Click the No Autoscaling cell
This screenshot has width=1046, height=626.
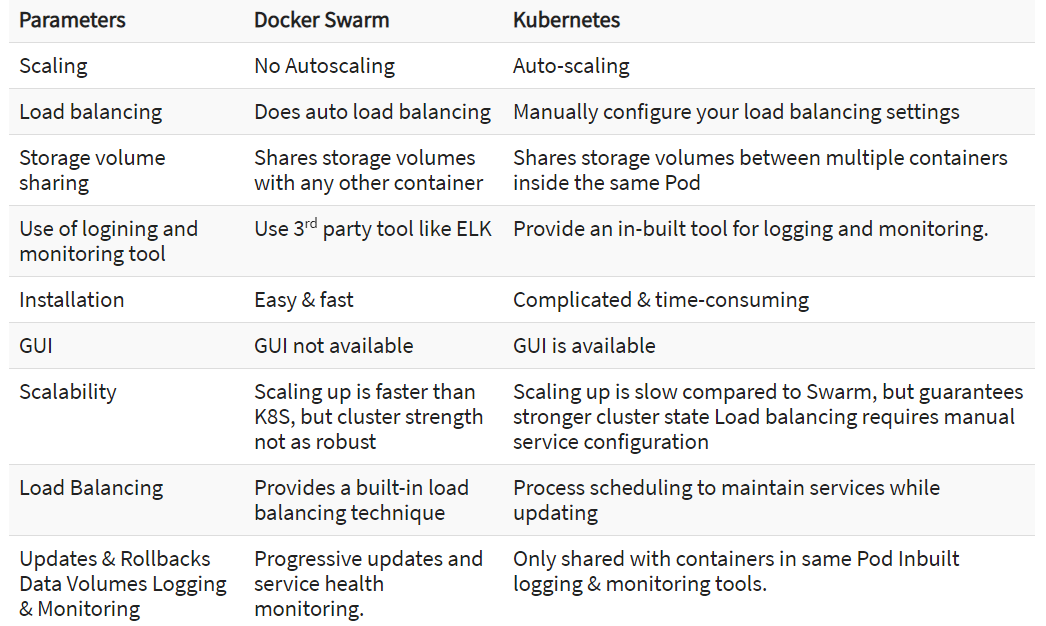[x=324, y=66]
